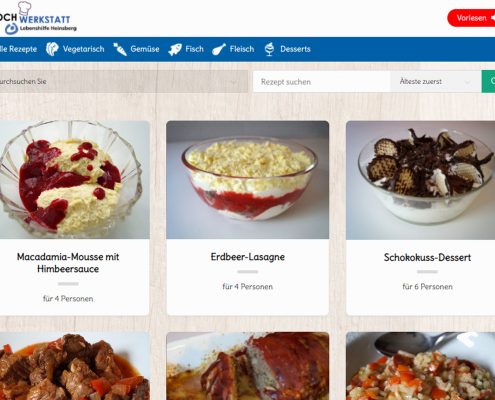
Task: Expand the Älteste zuerst sort dropdown
Action: [x=436, y=81]
